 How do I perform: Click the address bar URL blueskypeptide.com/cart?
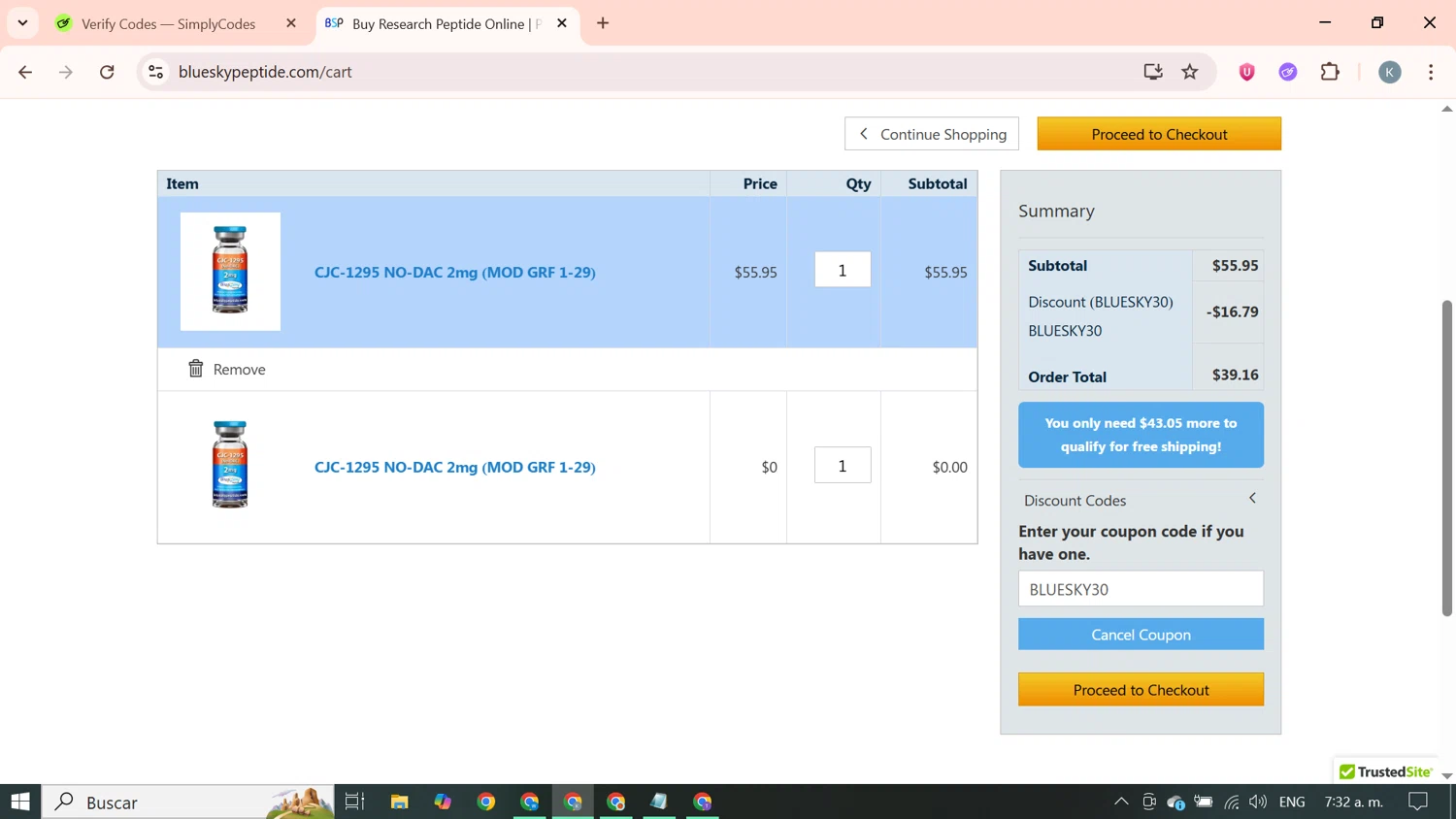pyautogui.click(x=265, y=72)
